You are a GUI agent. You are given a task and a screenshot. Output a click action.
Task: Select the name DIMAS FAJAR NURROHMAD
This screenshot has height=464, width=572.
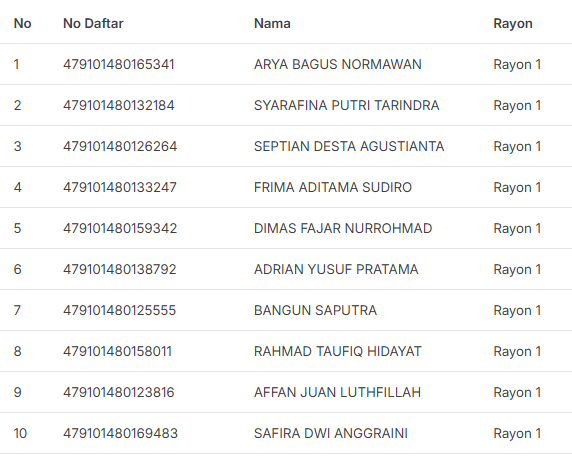coord(343,228)
